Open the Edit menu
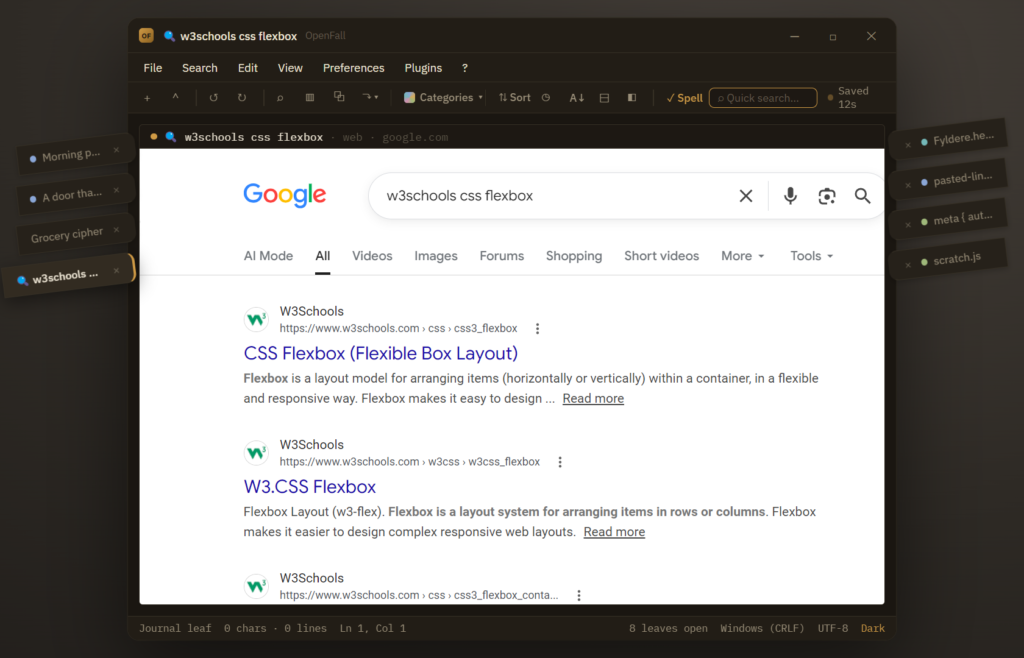This screenshot has width=1024, height=658. 248,68
